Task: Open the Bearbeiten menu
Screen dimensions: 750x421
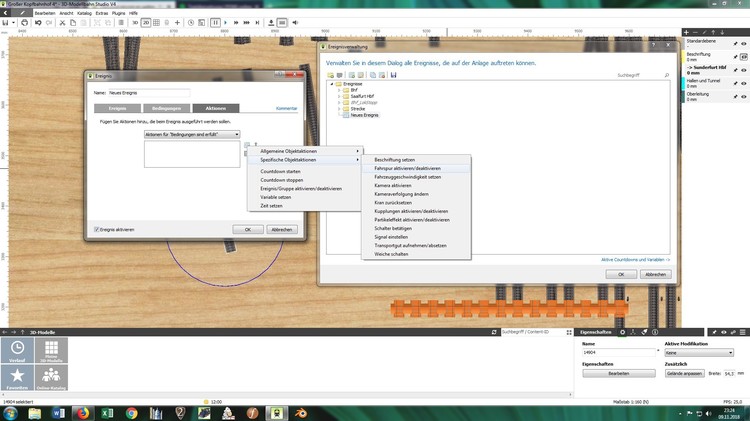Action: pyautogui.click(x=45, y=13)
